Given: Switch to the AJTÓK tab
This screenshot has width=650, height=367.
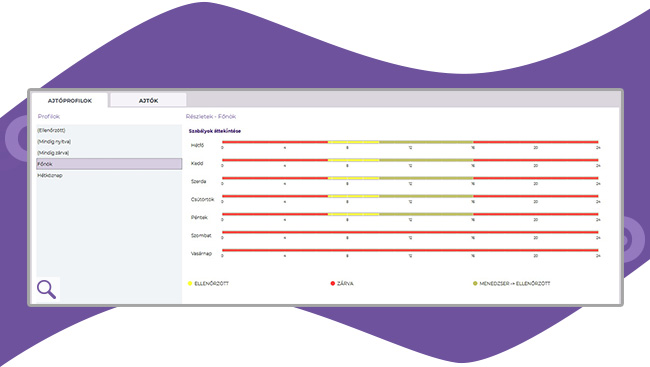Looking at the screenshot, I should pos(148,100).
